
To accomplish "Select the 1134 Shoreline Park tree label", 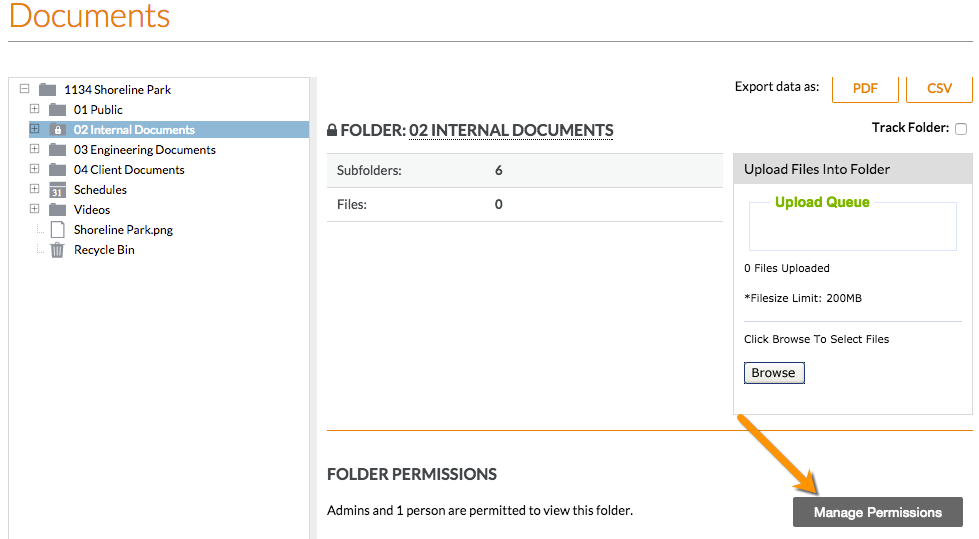I will tap(117, 90).
